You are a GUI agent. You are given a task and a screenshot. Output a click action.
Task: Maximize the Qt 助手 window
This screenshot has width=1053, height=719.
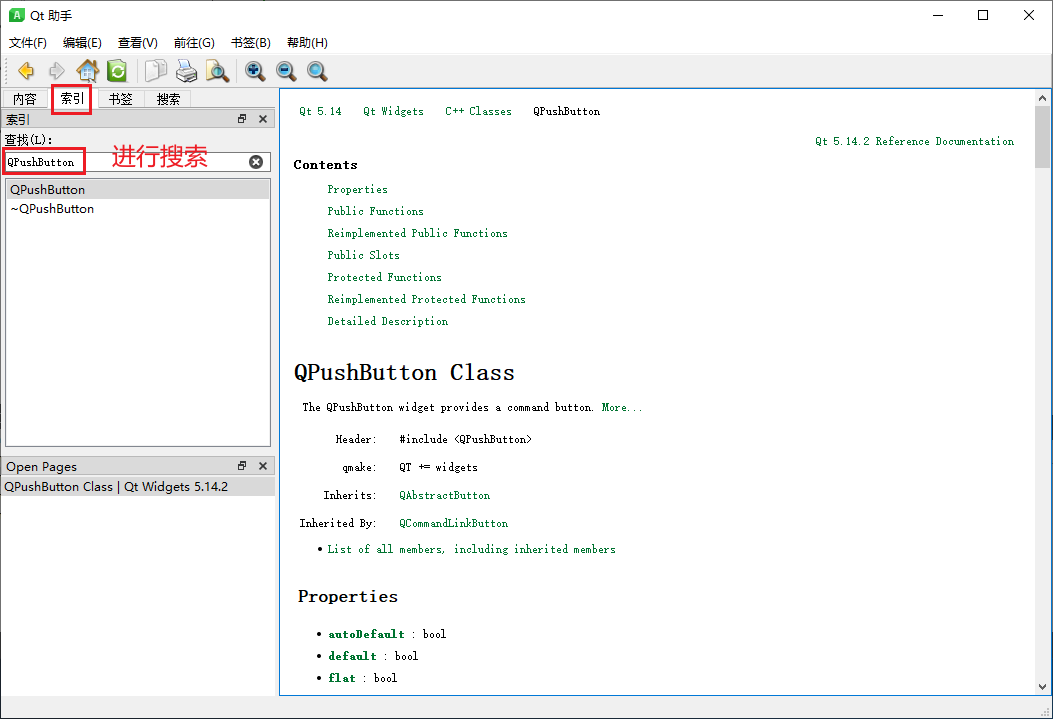(983, 15)
